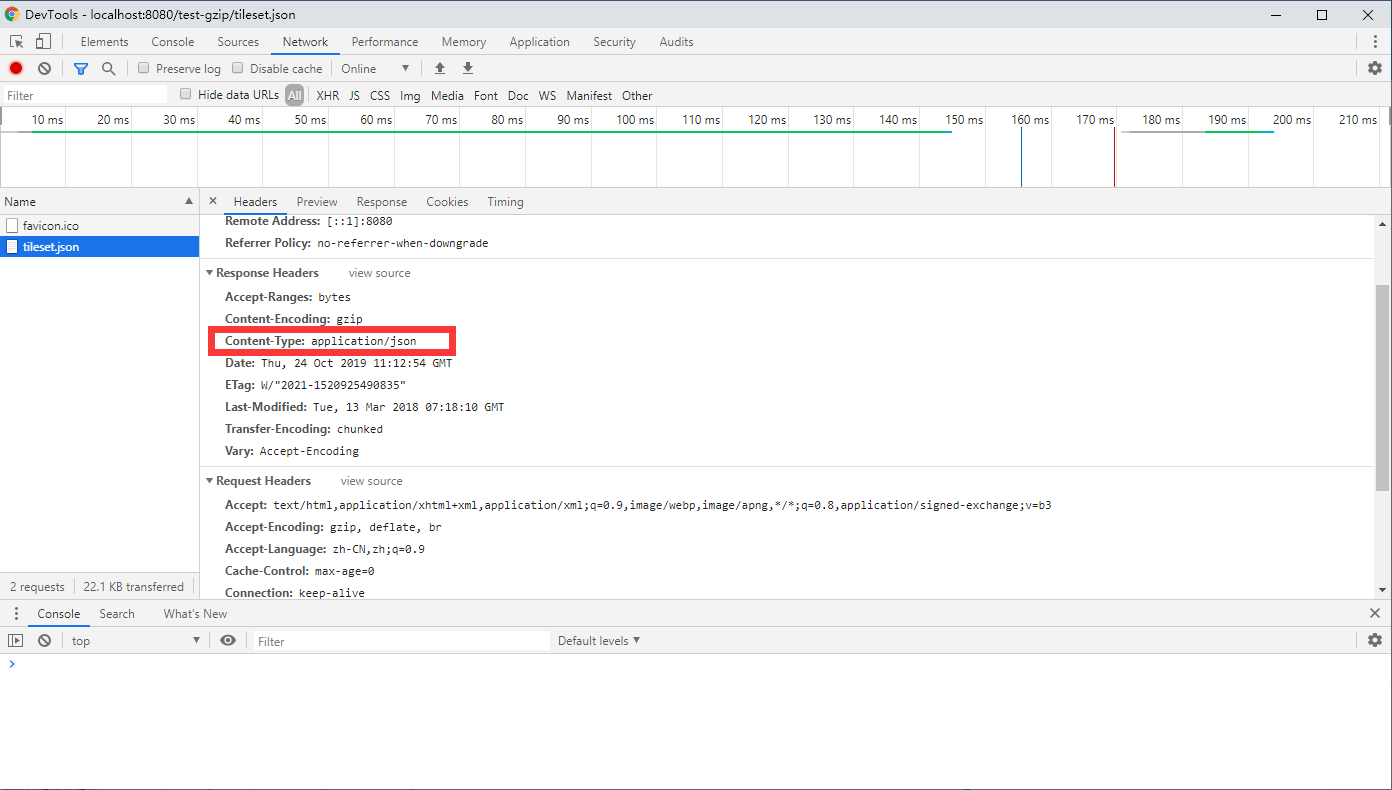This screenshot has width=1392, height=790.
Task: Open the network search with magnifier icon
Action: 106,68
